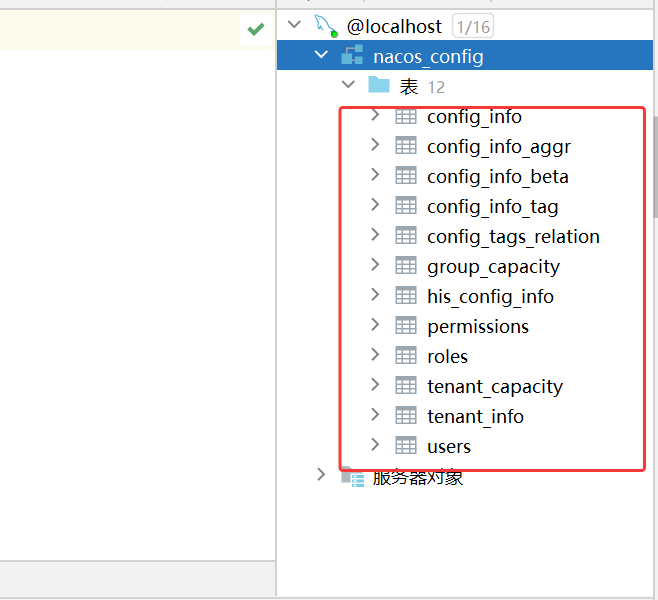Select the config_info_aggr table name
The image size is (658, 600).
pos(499,147)
